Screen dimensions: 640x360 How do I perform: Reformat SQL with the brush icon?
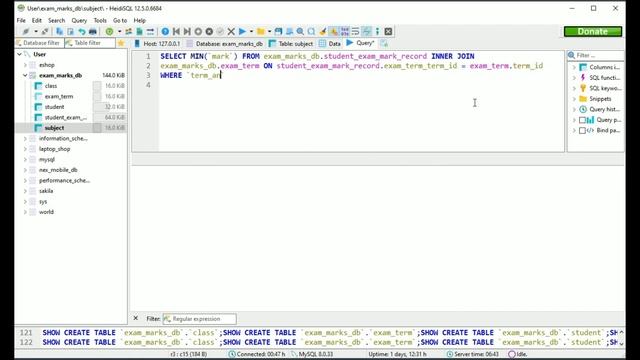[323, 31]
